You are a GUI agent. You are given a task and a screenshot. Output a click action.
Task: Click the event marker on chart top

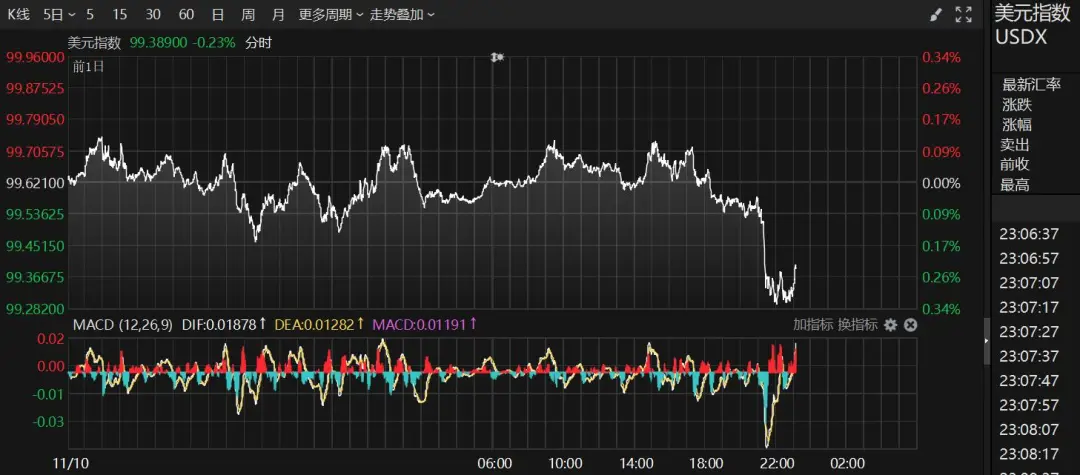[x=496, y=58]
